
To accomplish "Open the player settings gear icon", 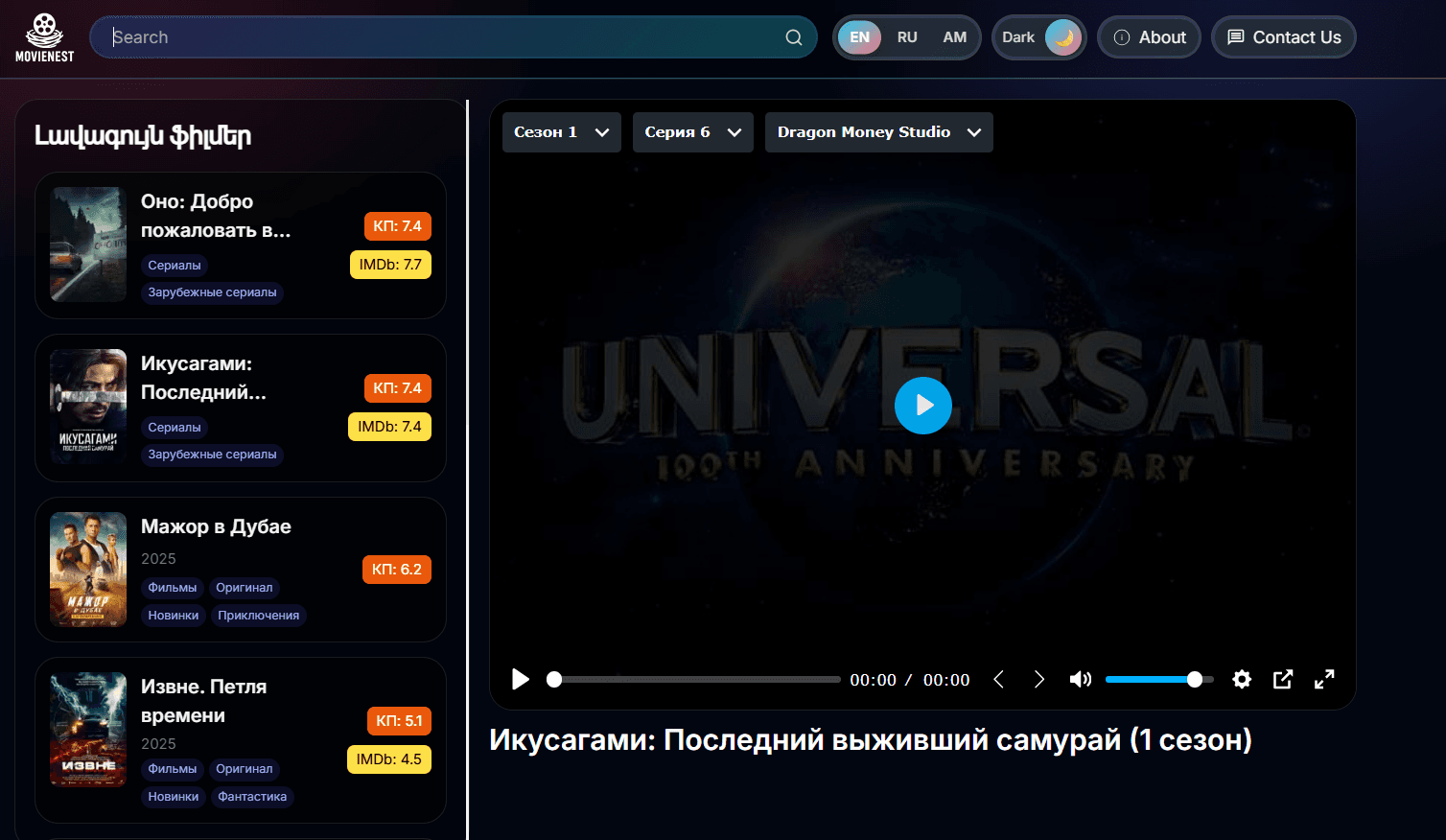I will pyautogui.click(x=1241, y=679).
